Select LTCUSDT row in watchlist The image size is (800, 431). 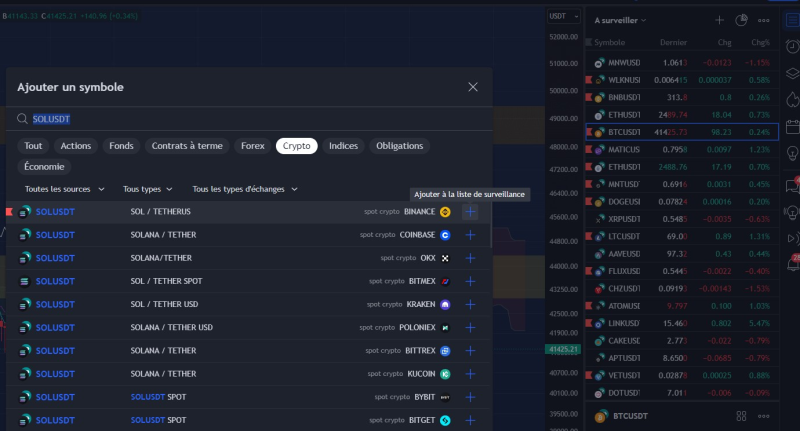tap(682, 236)
